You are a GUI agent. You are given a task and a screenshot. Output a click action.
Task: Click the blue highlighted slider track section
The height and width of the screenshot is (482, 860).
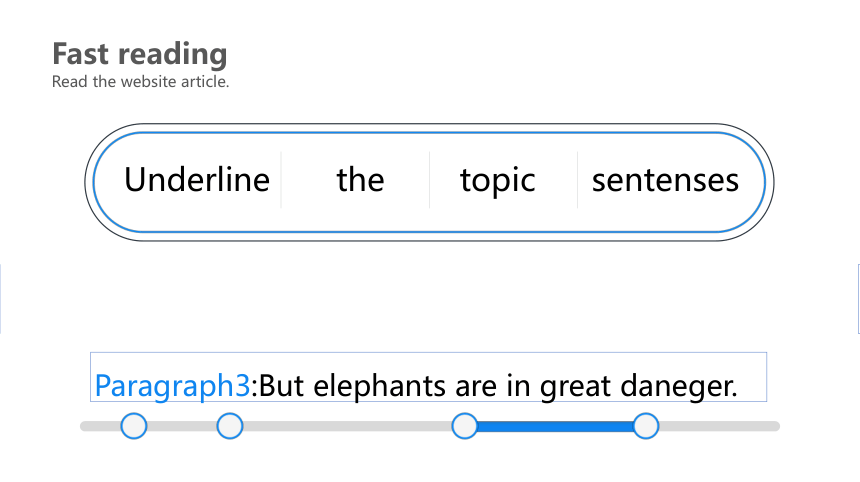pos(555,426)
